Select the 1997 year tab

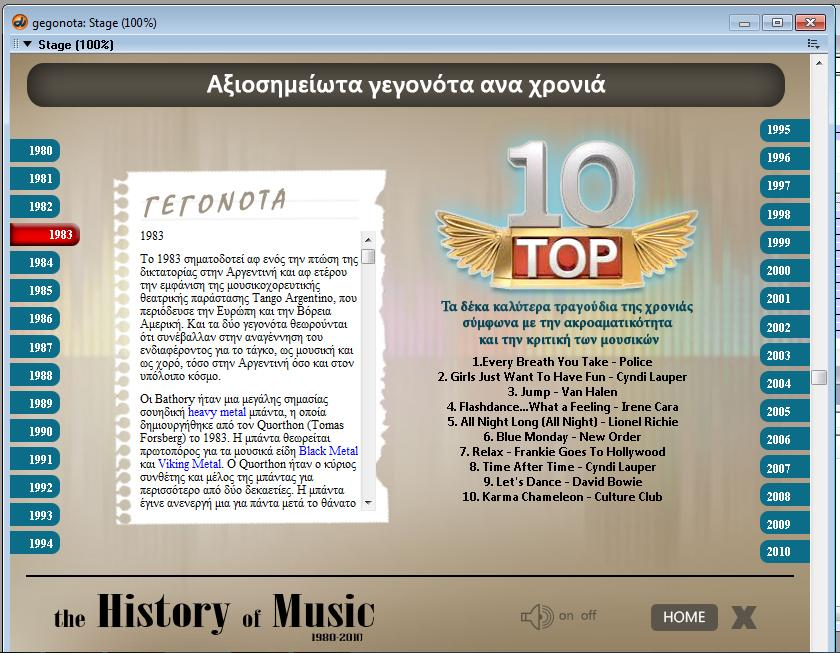784,185
